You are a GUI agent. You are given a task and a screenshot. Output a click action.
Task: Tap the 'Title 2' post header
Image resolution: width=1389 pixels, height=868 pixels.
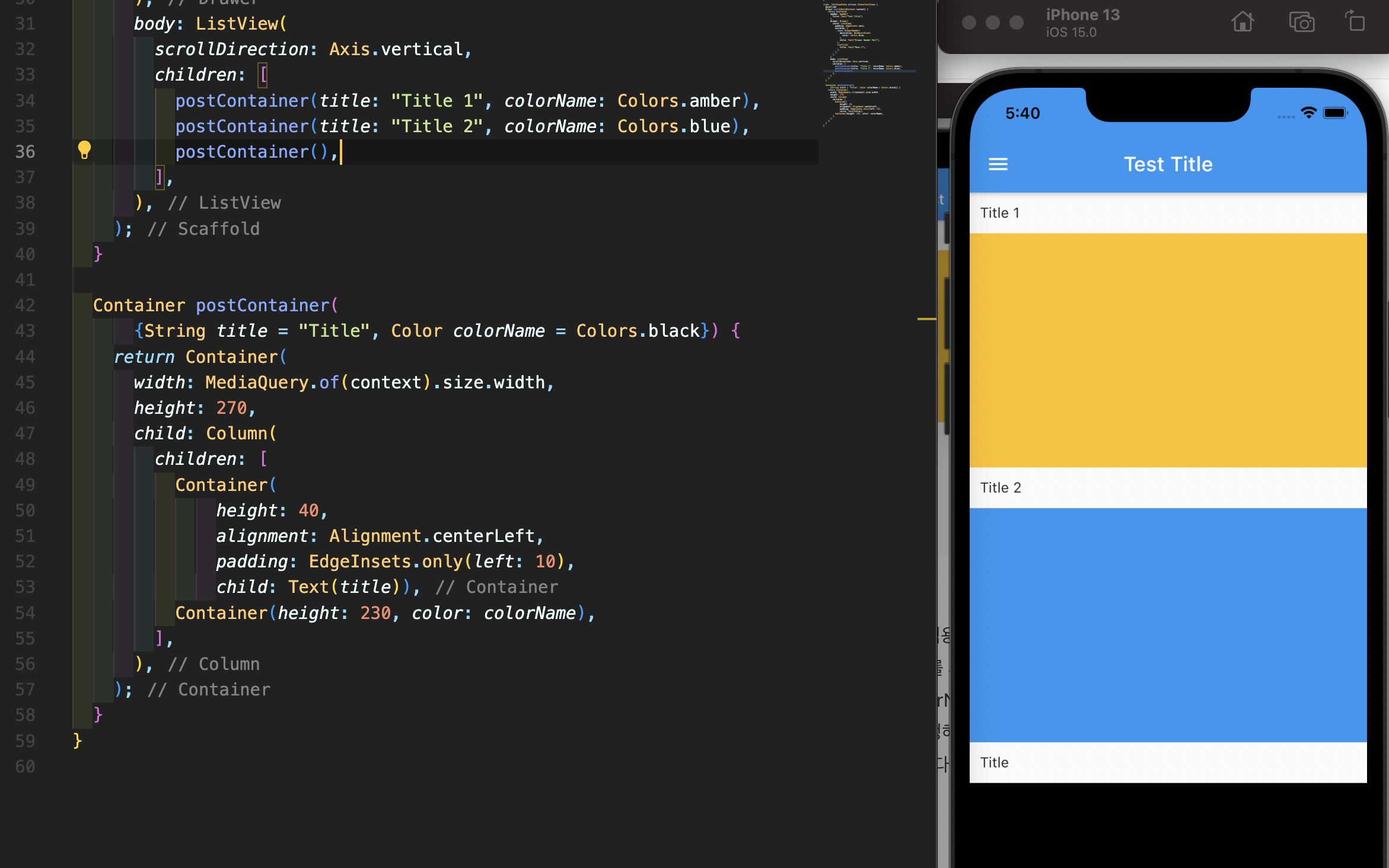tap(1001, 487)
